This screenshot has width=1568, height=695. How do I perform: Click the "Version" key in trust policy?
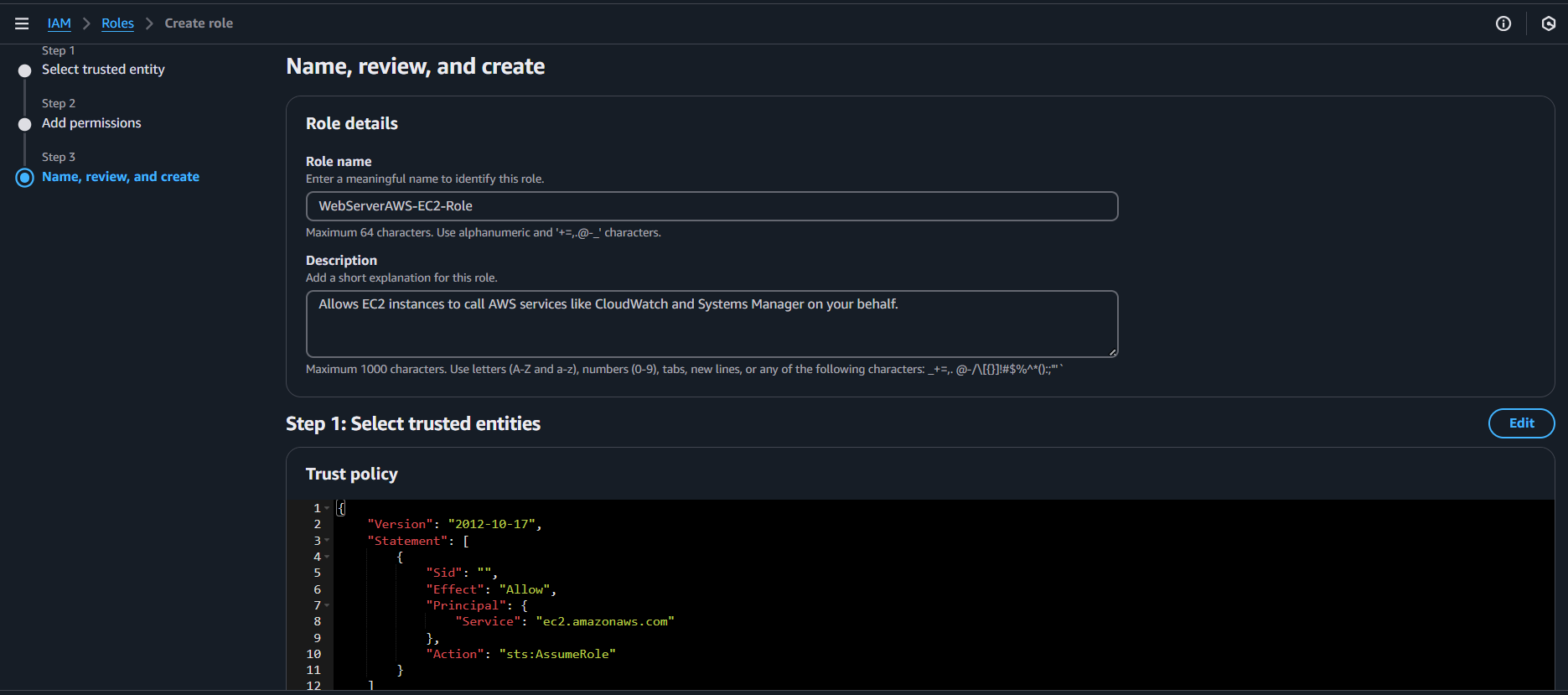pyautogui.click(x=400, y=525)
